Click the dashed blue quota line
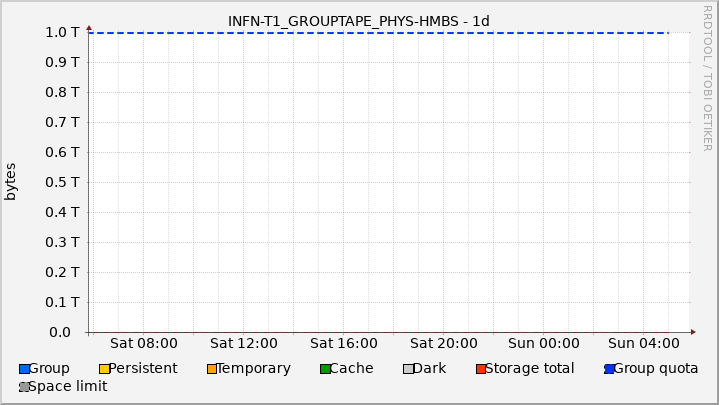This screenshot has height=405, width=719. click(x=380, y=33)
